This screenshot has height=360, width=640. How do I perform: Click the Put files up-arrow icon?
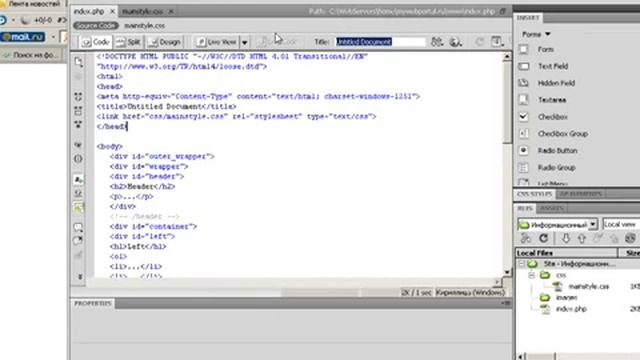coord(582,238)
